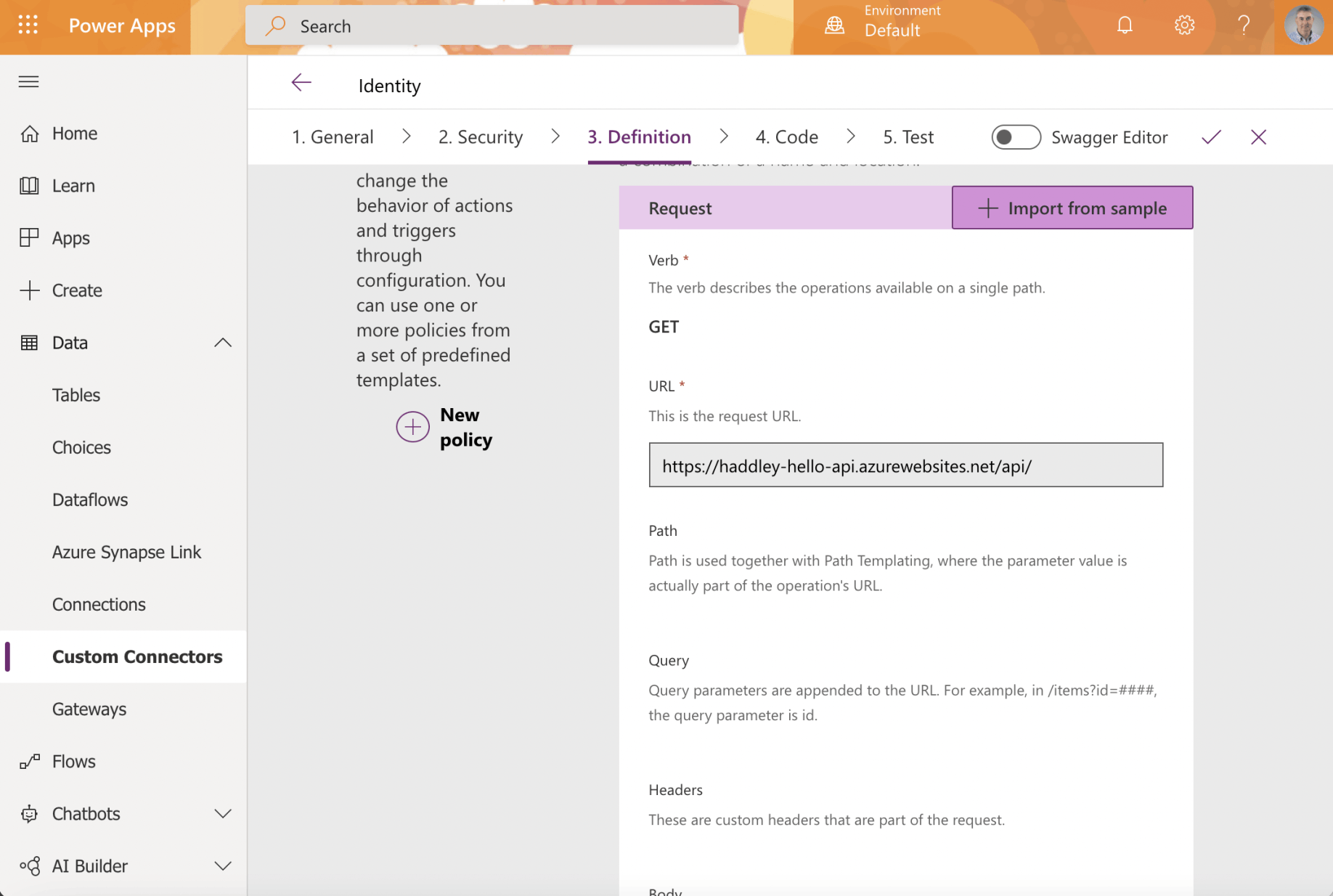This screenshot has width=1333, height=896.
Task: Click the notifications bell icon
Action: pyautogui.click(x=1124, y=25)
